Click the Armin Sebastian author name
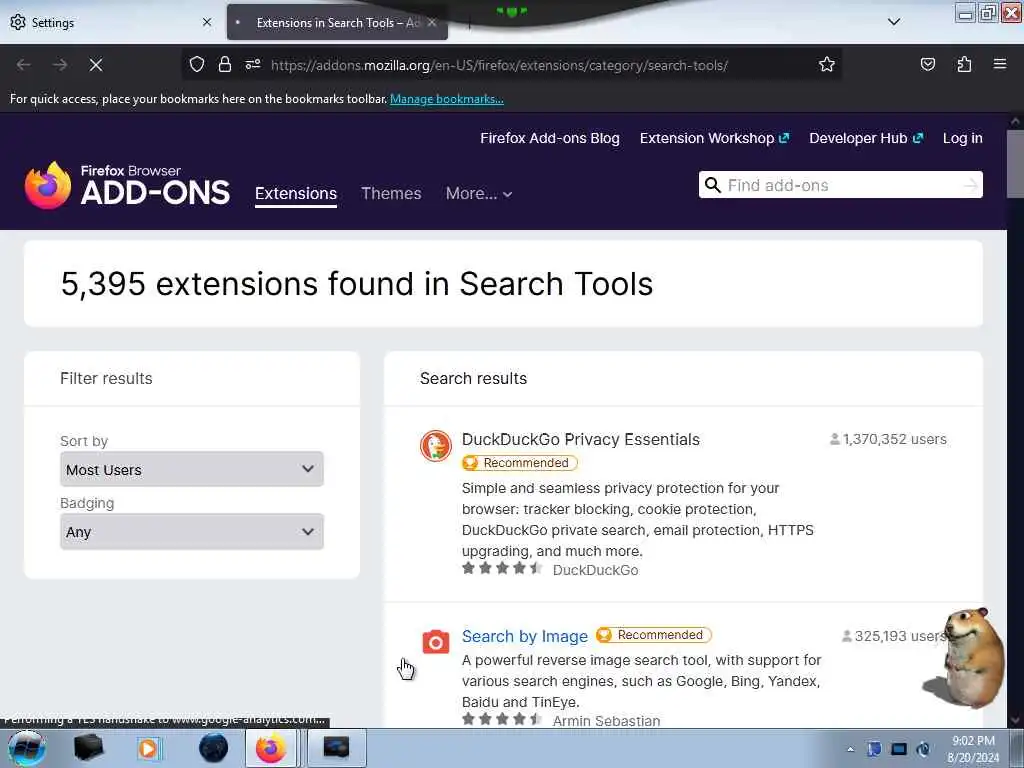 [606, 721]
